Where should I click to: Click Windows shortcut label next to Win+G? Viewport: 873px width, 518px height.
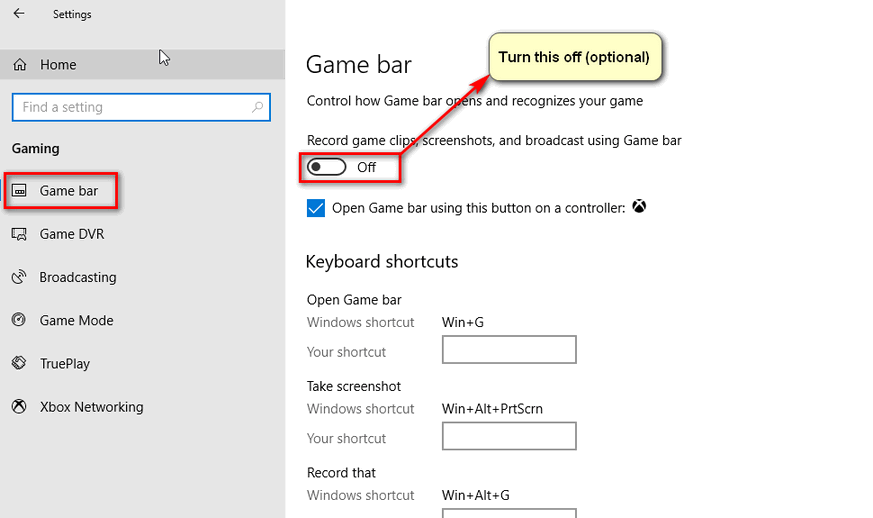coord(361,322)
